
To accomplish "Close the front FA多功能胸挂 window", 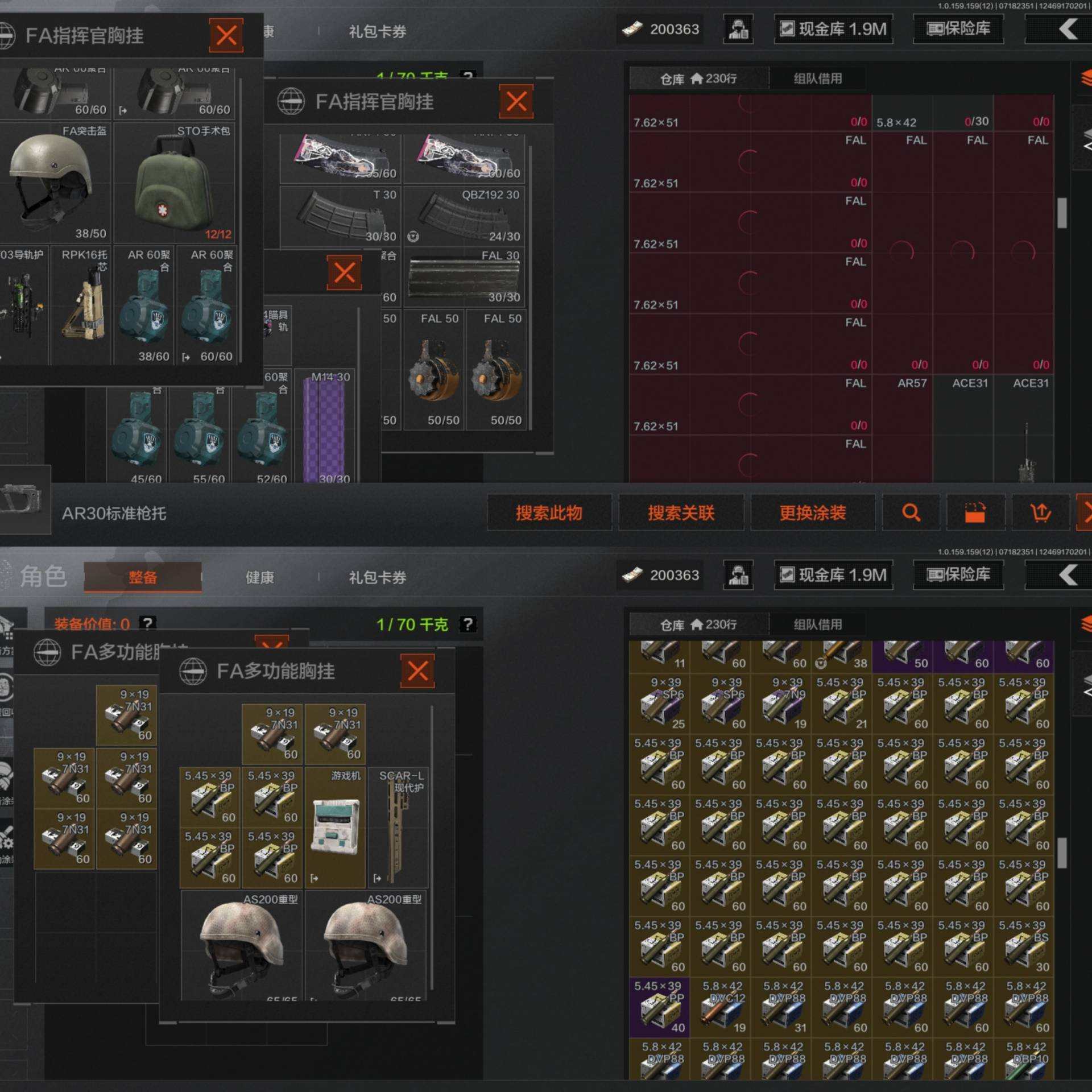I will click(417, 671).
